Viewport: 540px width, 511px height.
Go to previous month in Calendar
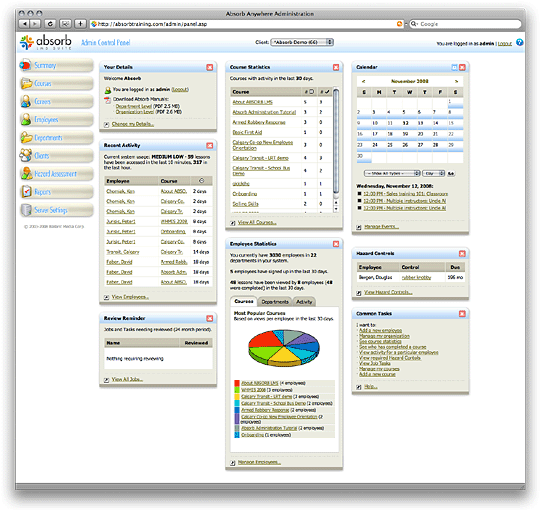363,81
